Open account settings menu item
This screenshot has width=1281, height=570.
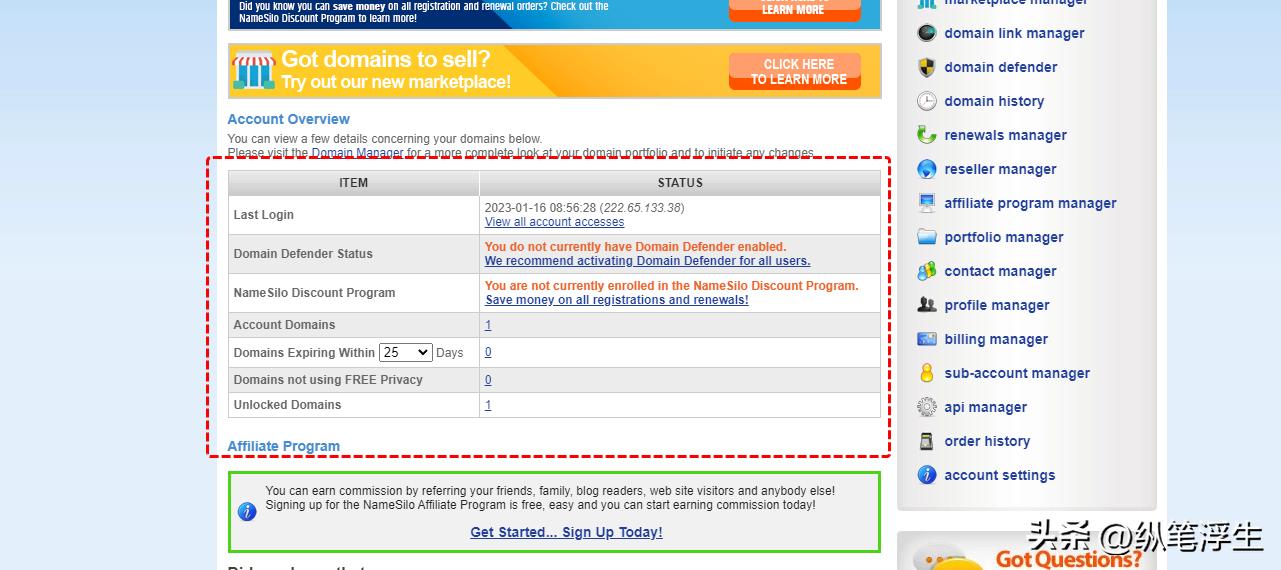click(x=1000, y=475)
